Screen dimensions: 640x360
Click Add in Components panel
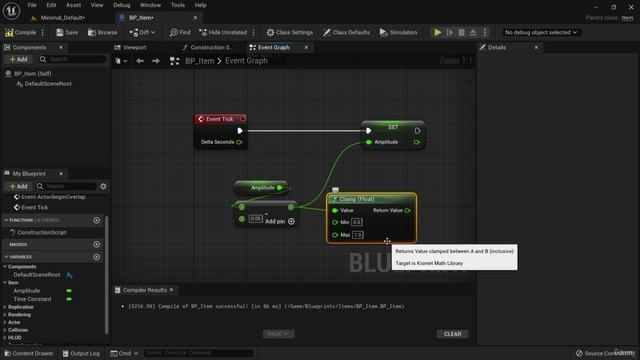click(18, 60)
